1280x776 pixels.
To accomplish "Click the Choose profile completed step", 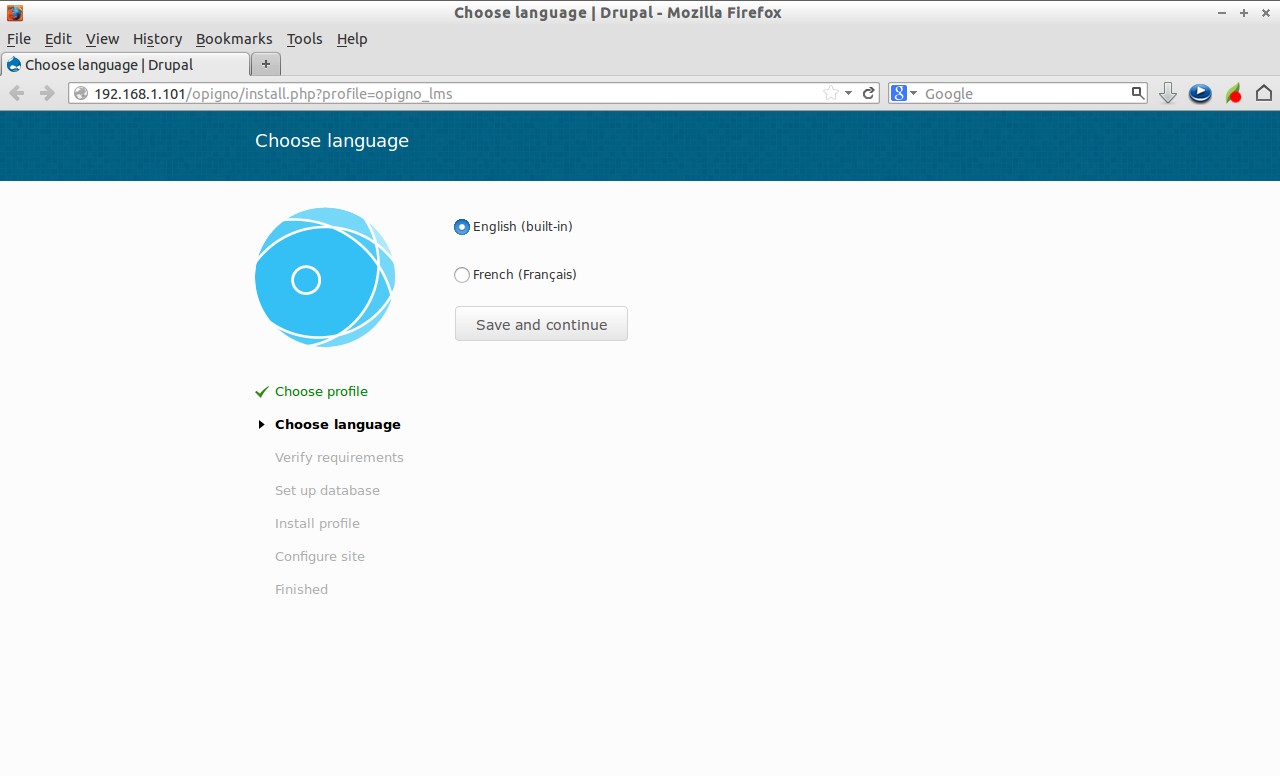I will coord(321,391).
